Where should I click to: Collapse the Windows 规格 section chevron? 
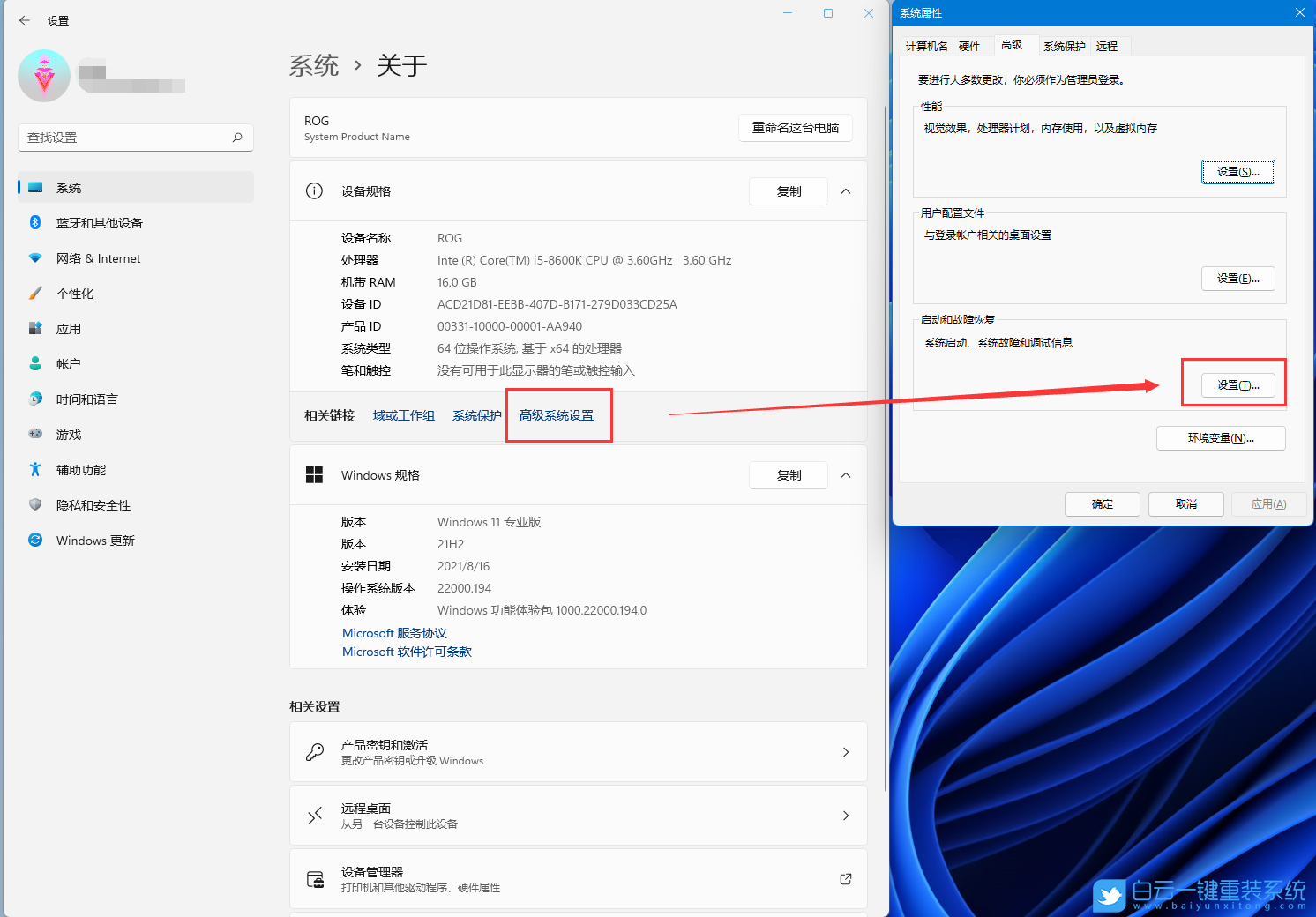click(x=845, y=474)
